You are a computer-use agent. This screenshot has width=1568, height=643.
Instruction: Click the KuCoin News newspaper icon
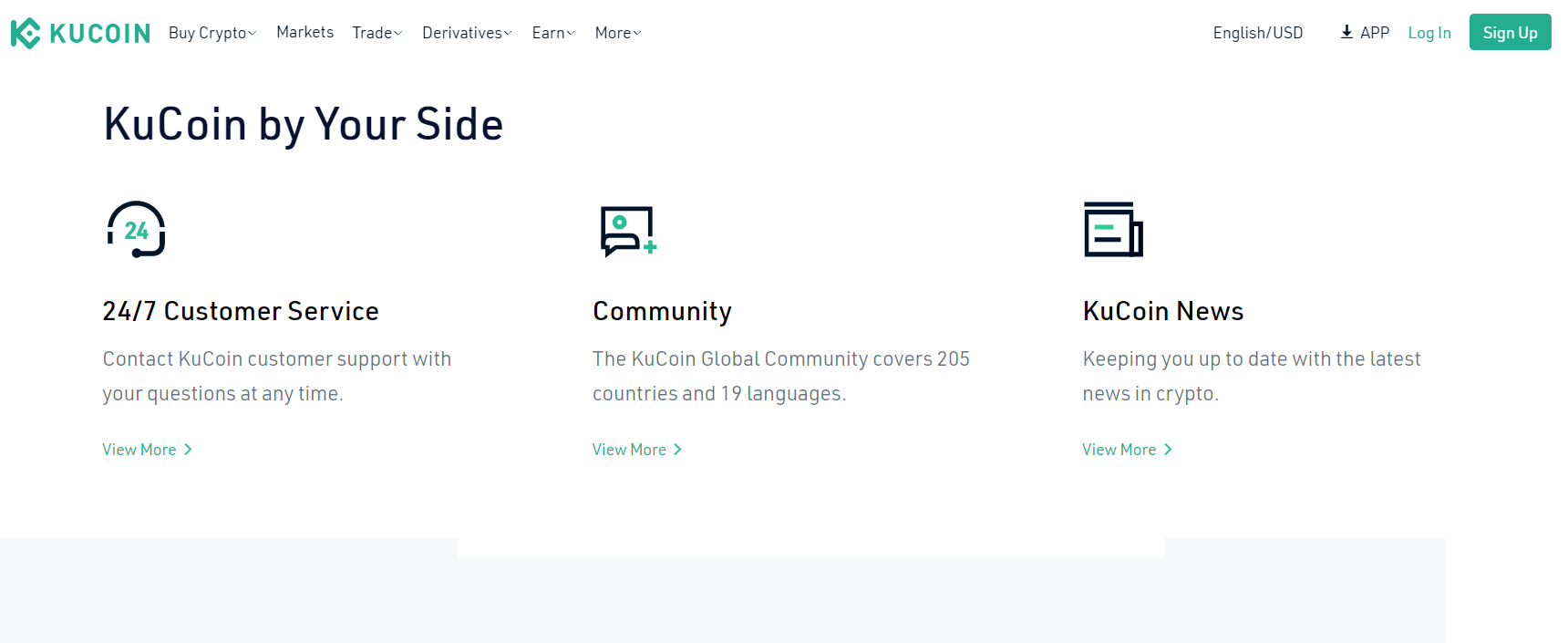pyautogui.click(x=1113, y=229)
